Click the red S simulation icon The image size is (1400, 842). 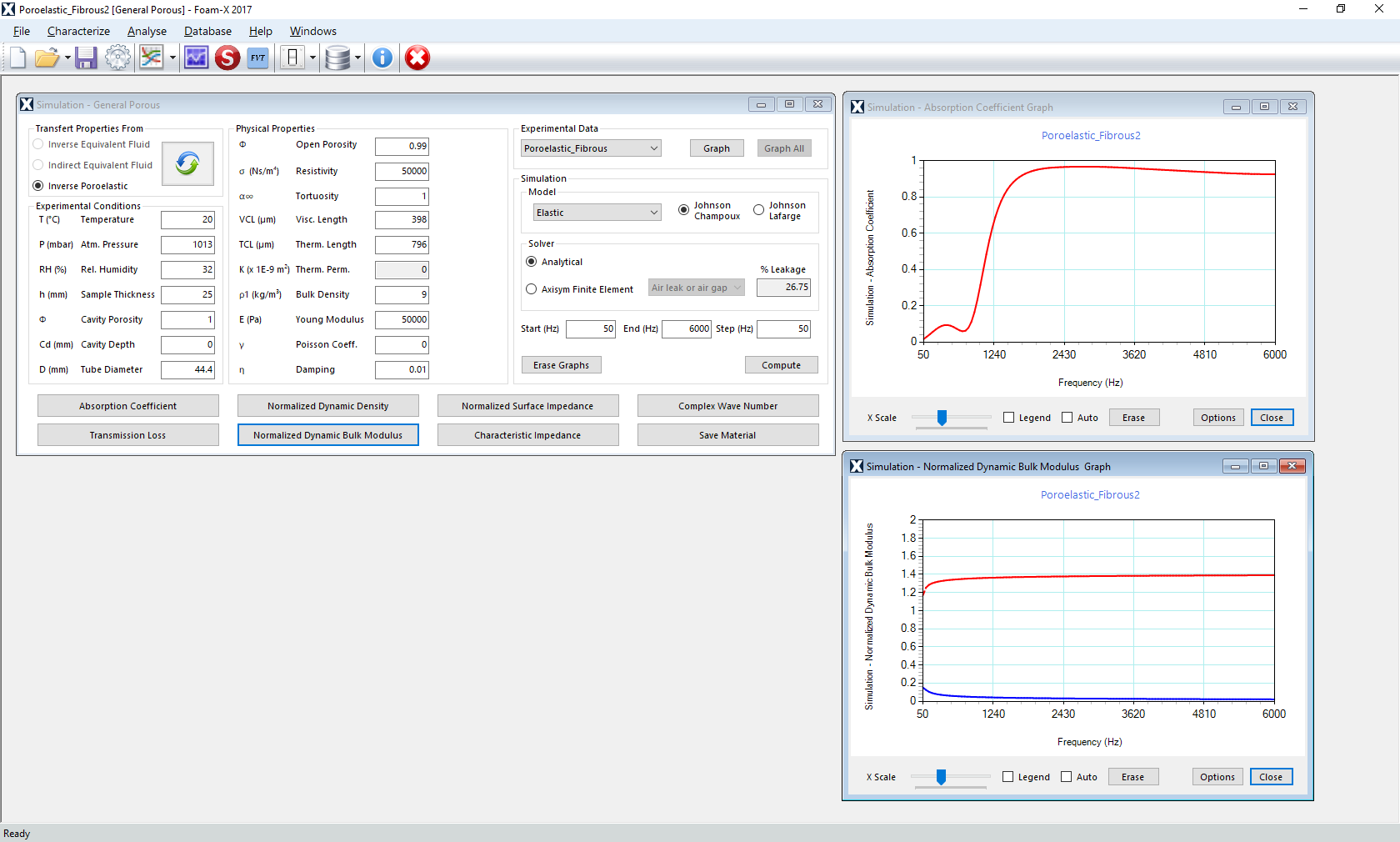227,58
